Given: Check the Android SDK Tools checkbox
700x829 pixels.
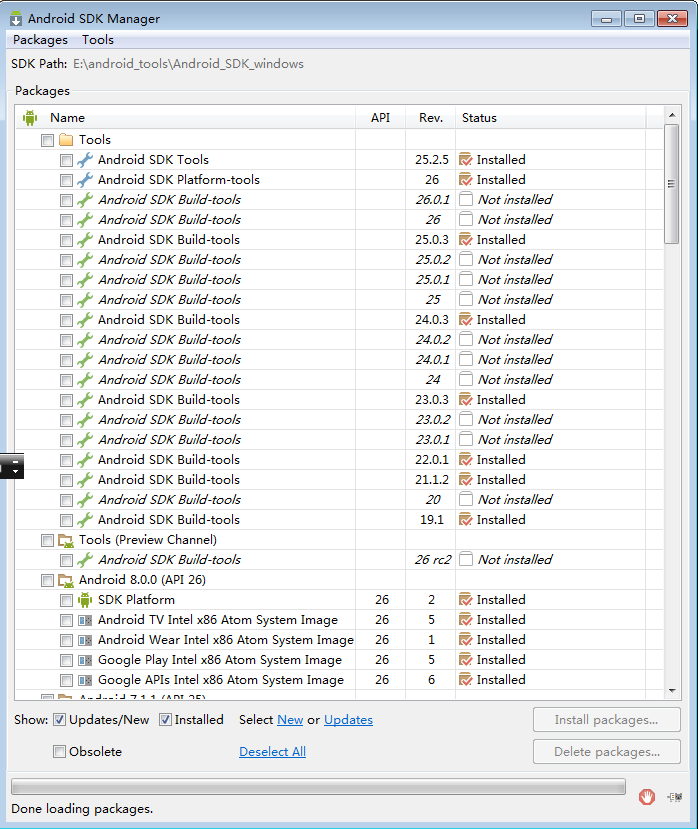Looking at the screenshot, I should click(66, 160).
